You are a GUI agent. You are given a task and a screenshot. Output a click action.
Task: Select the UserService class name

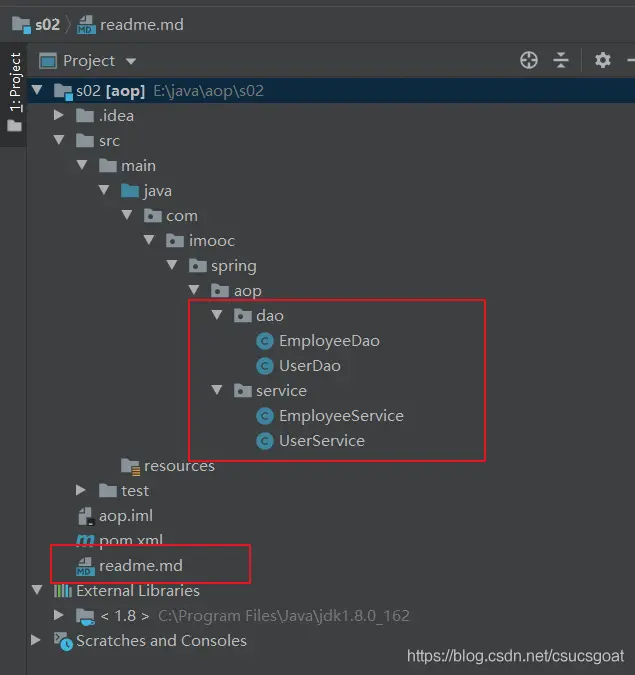(x=322, y=441)
